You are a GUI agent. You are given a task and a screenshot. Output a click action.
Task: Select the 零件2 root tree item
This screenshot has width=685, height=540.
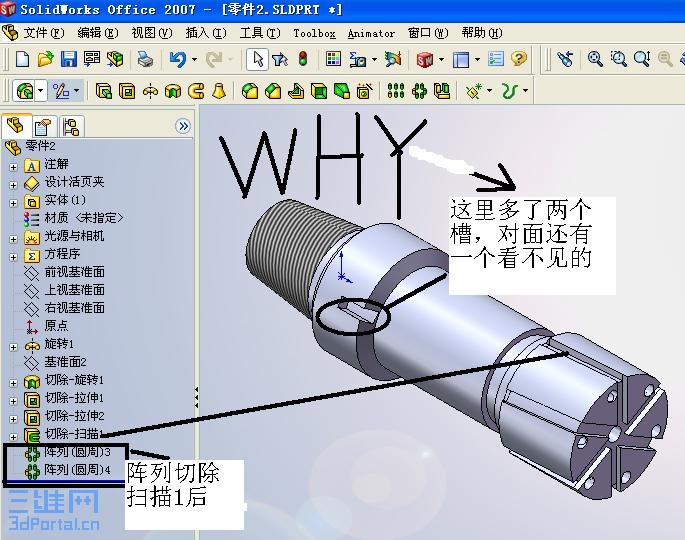coord(30,146)
